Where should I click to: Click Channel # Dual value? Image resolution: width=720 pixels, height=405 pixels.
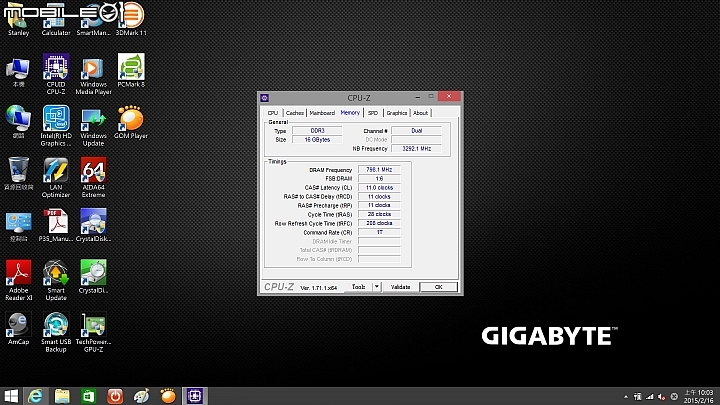point(416,131)
